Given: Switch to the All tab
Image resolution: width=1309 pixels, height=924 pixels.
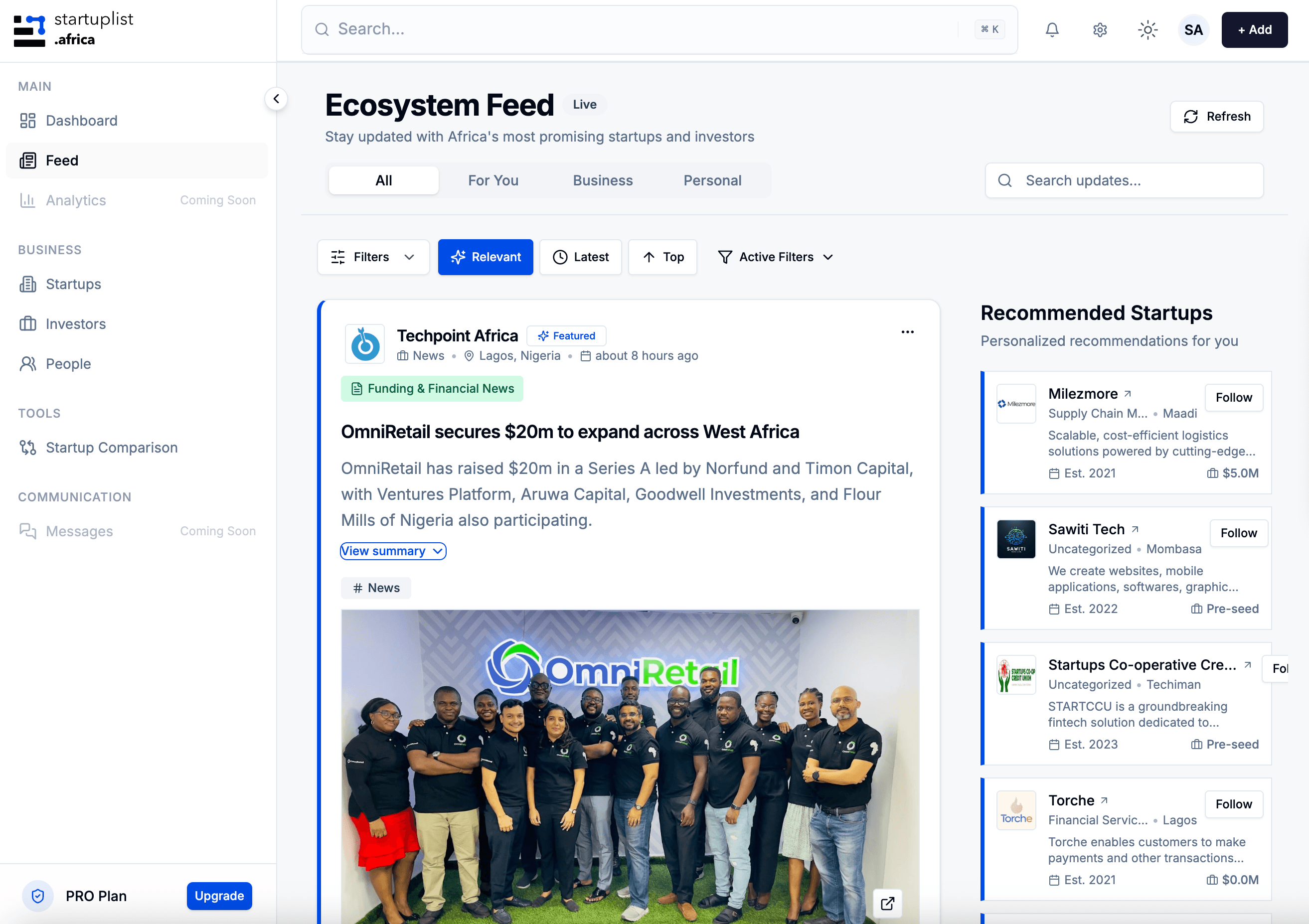Looking at the screenshot, I should pyautogui.click(x=384, y=181).
